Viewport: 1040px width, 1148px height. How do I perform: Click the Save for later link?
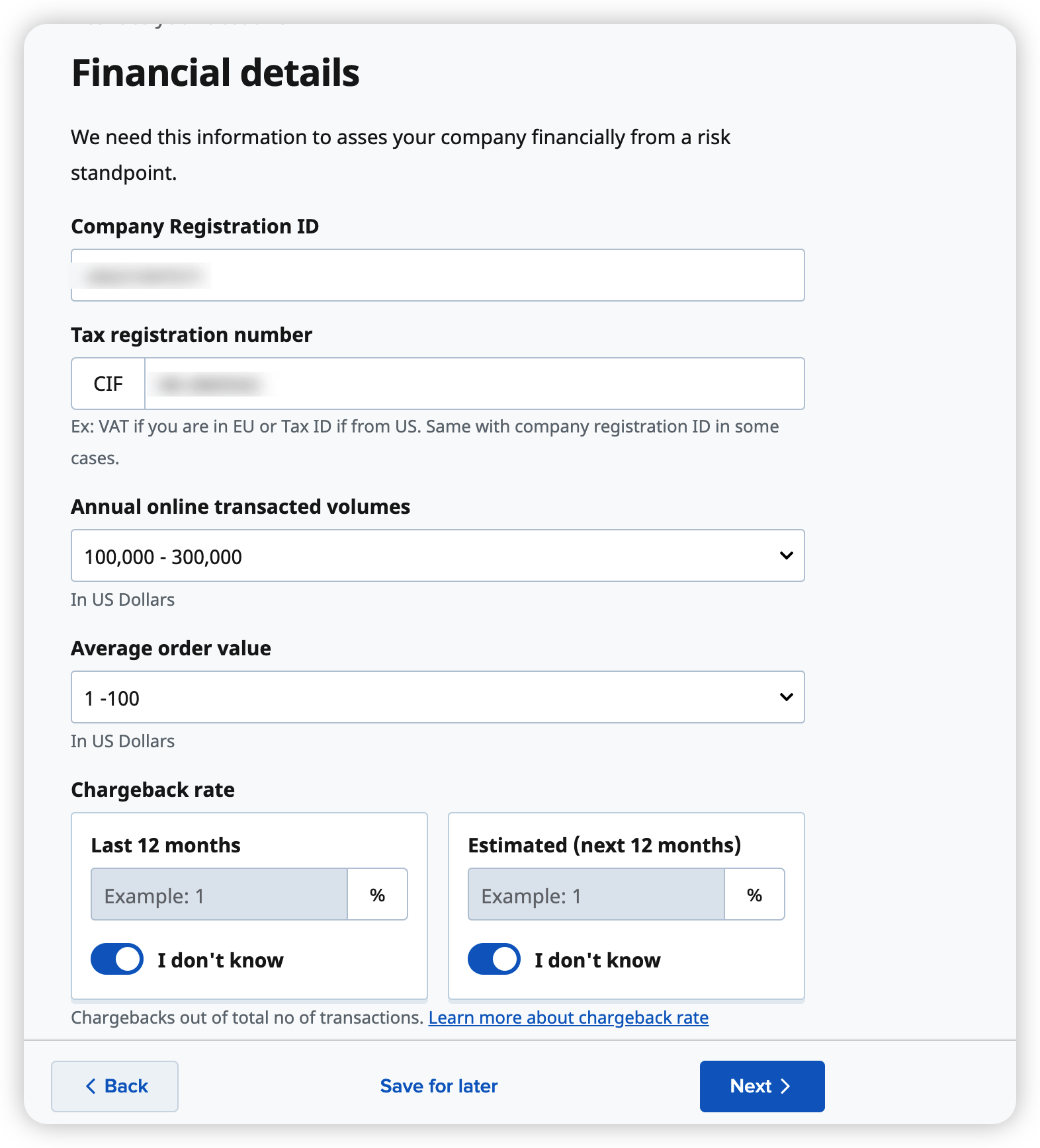(x=439, y=1086)
